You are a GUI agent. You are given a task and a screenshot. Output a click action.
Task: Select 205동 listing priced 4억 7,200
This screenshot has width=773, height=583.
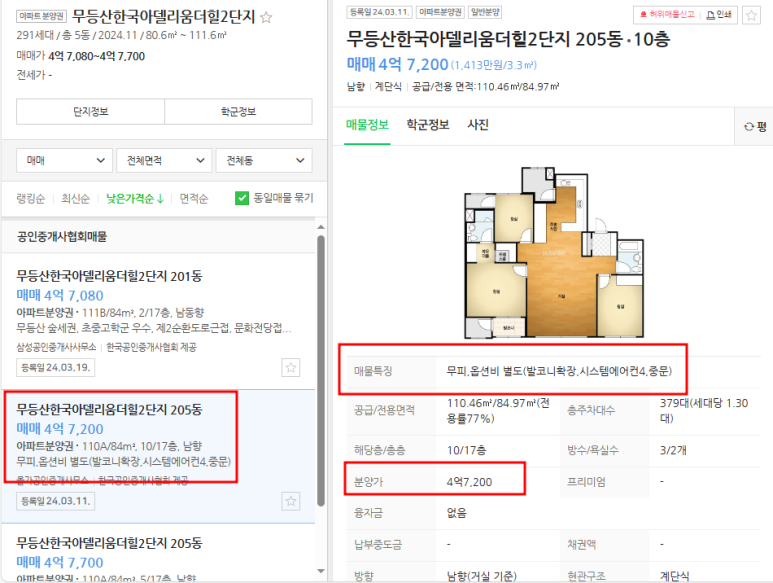pos(158,456)
